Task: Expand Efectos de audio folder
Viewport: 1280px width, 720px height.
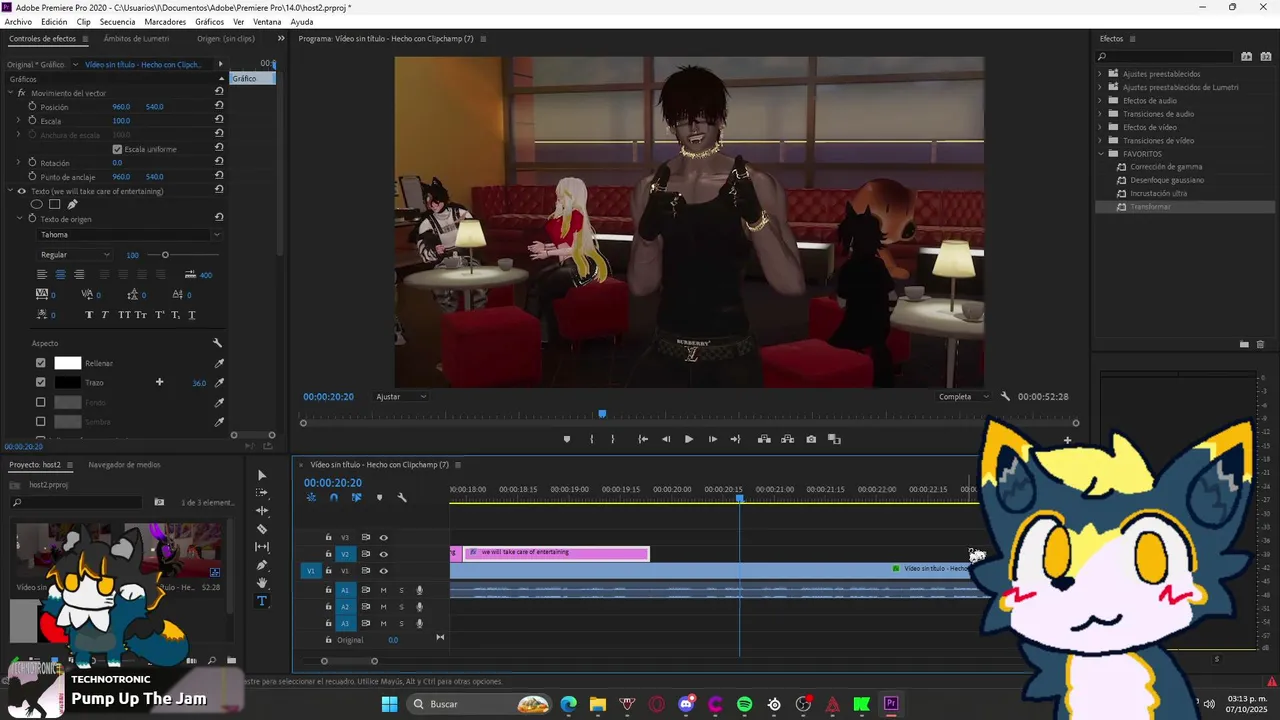Action: coord(1100,101)
